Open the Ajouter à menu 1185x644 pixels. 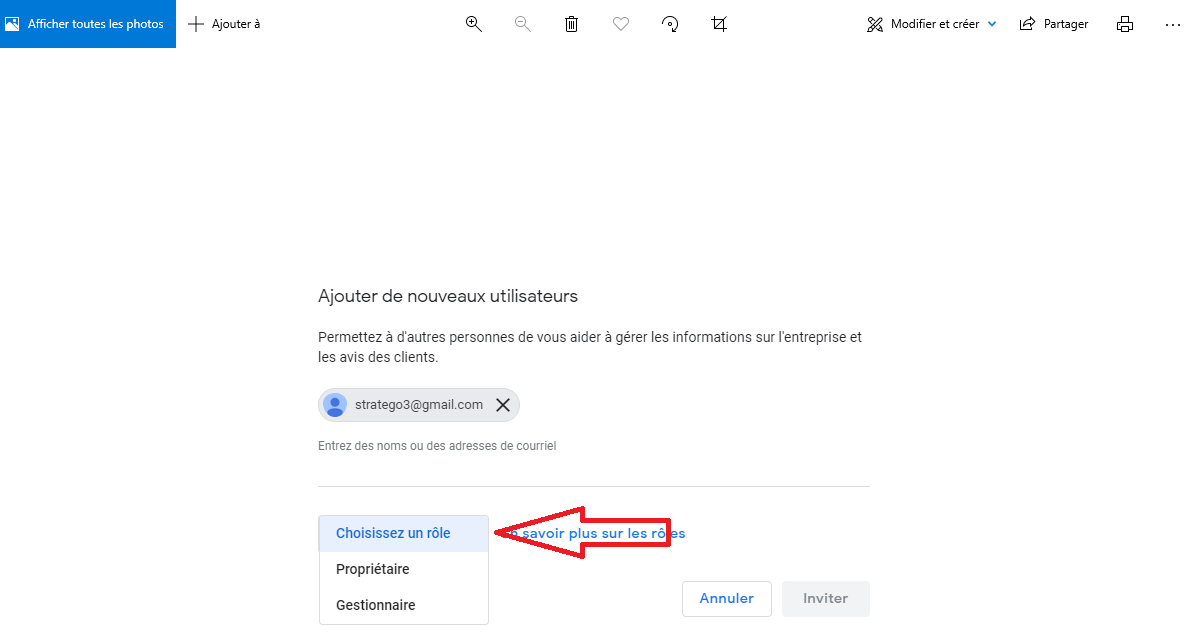[x=224, y=23]
